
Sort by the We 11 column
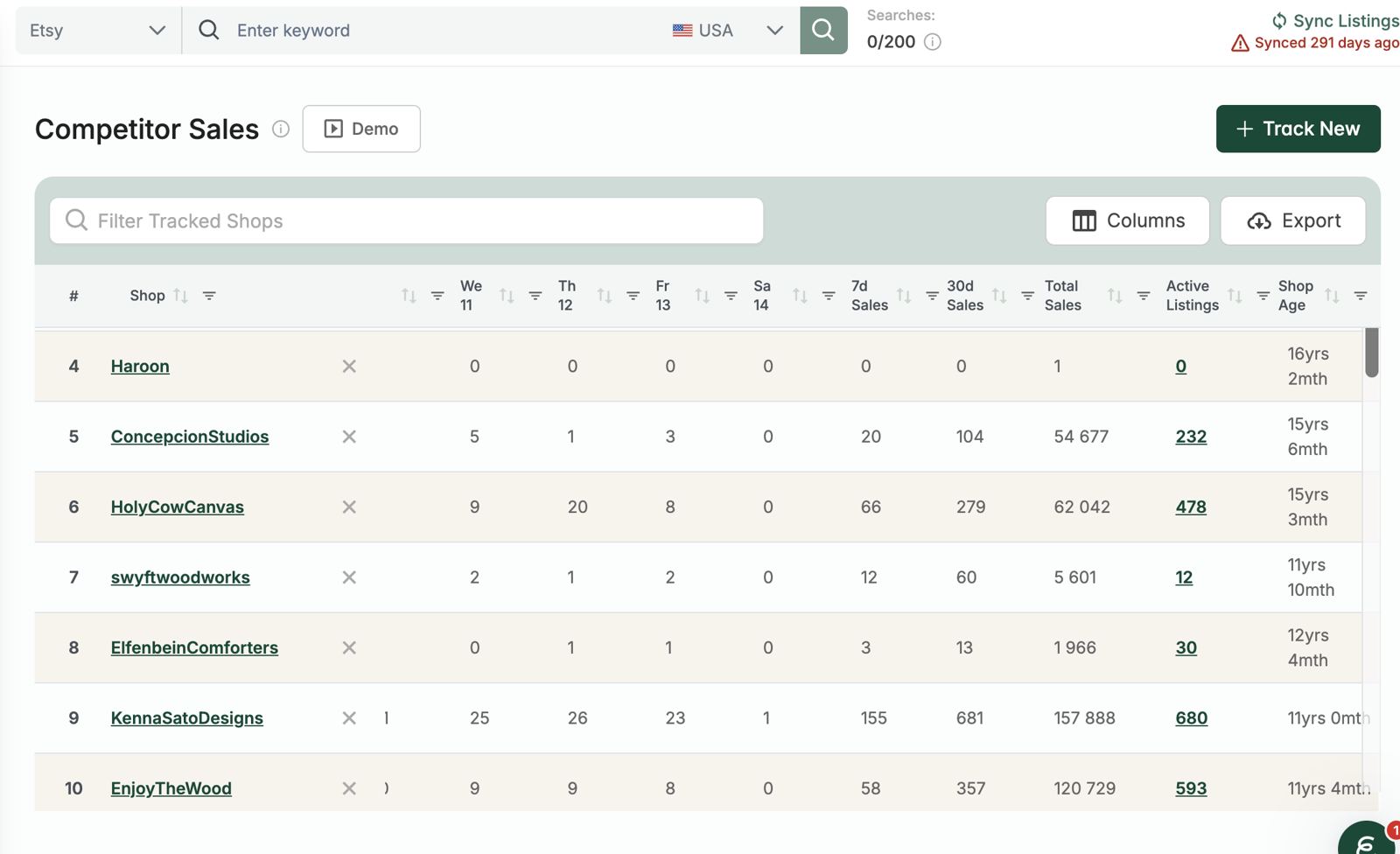[x=507, y=296]
